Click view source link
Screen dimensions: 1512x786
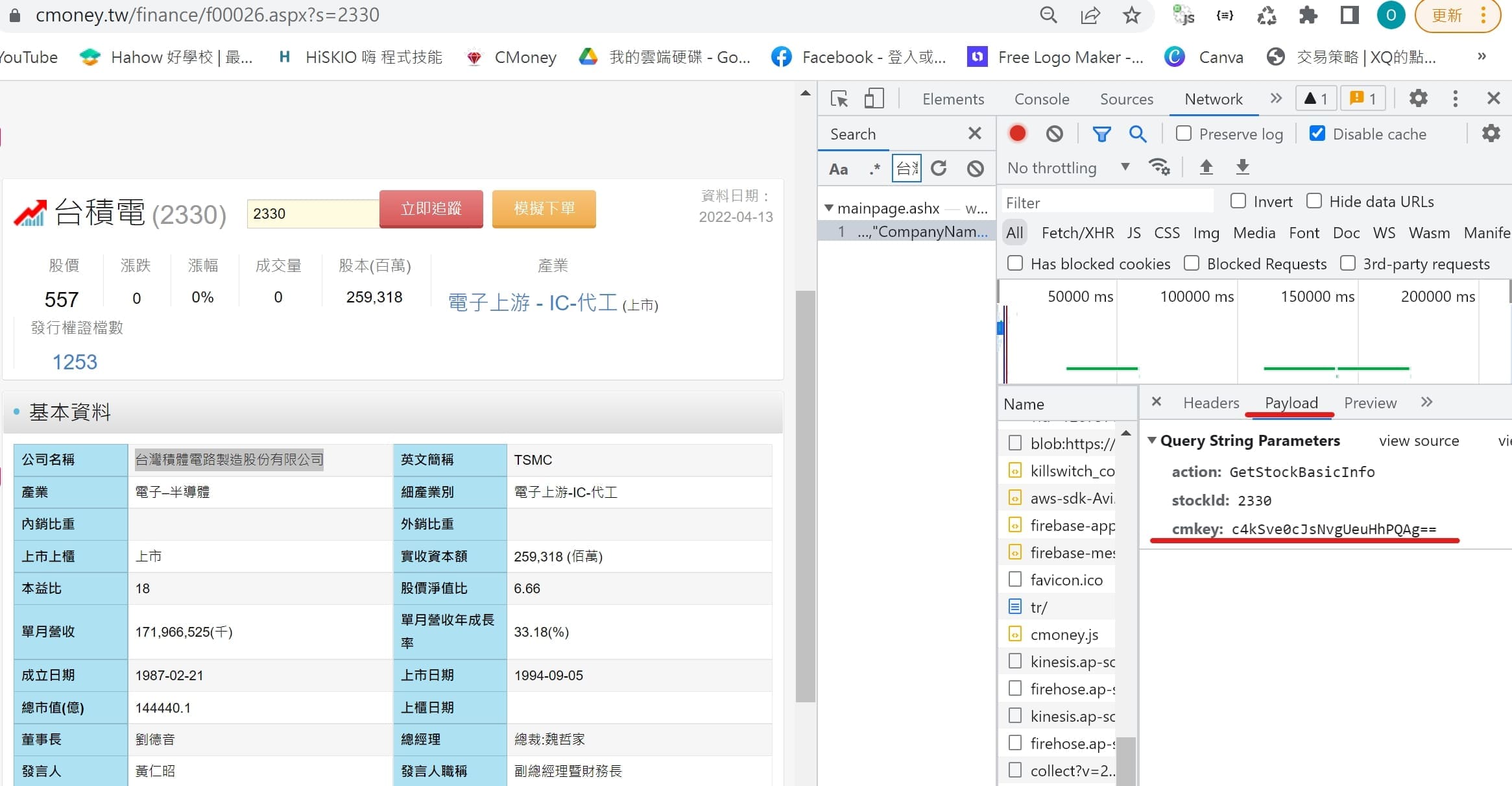click(1419, 441)
